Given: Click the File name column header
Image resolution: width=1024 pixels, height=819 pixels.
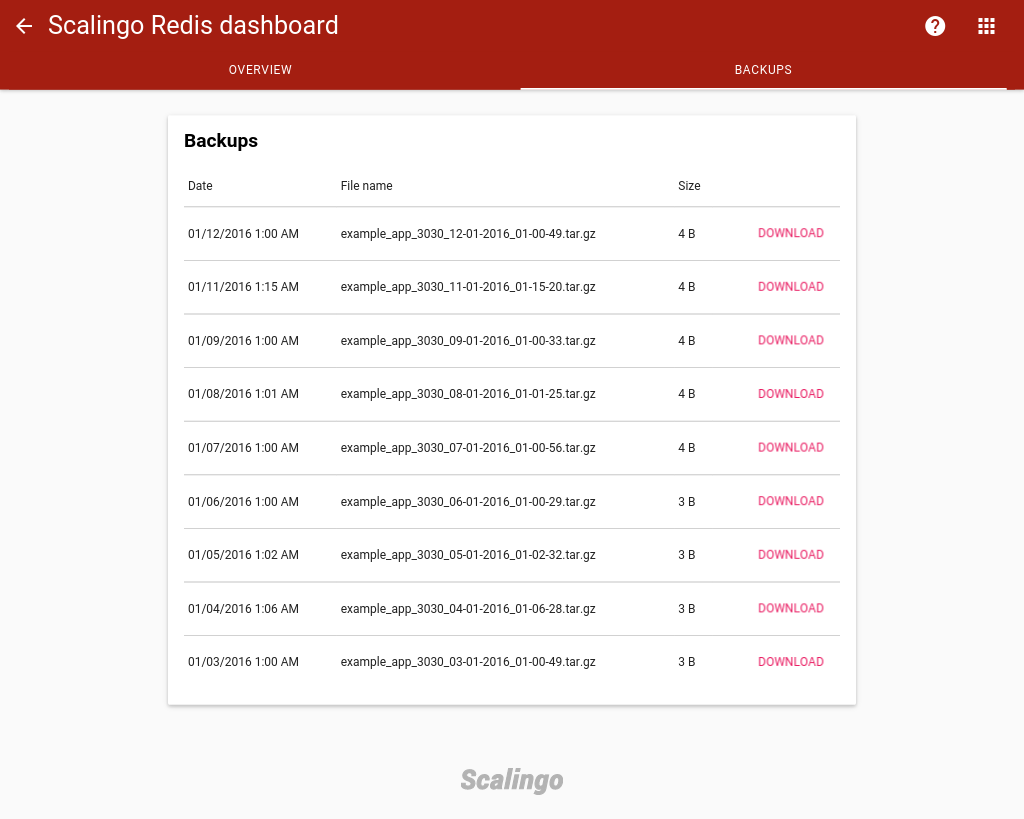Looking at the screenshot, I should (366, 185).
